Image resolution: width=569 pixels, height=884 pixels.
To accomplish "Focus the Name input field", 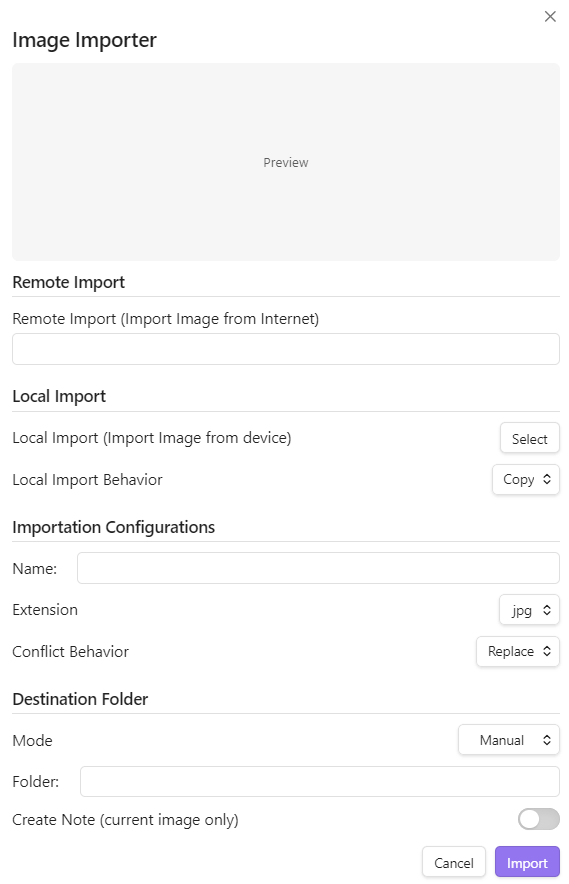I will pyautogui.click(x=318, y=568).
